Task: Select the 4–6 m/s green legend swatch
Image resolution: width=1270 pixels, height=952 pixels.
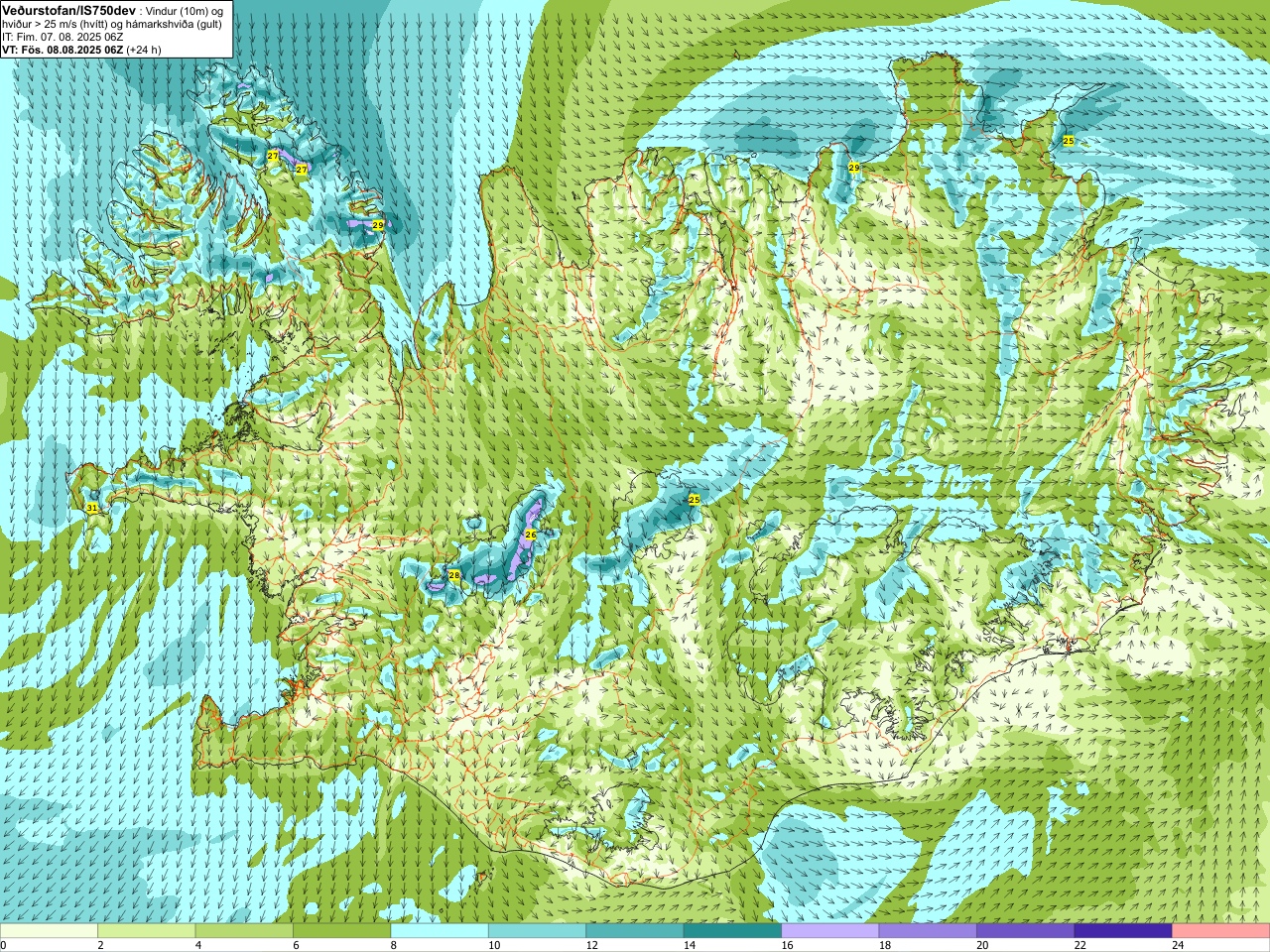Action: pos(244,931)
